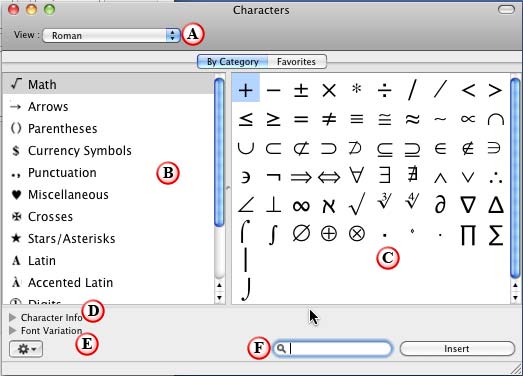The width and height of the screenshot is (523, 376).
Task: Pick the summation (Σ) symbol
Action: [x=496, y=235]
